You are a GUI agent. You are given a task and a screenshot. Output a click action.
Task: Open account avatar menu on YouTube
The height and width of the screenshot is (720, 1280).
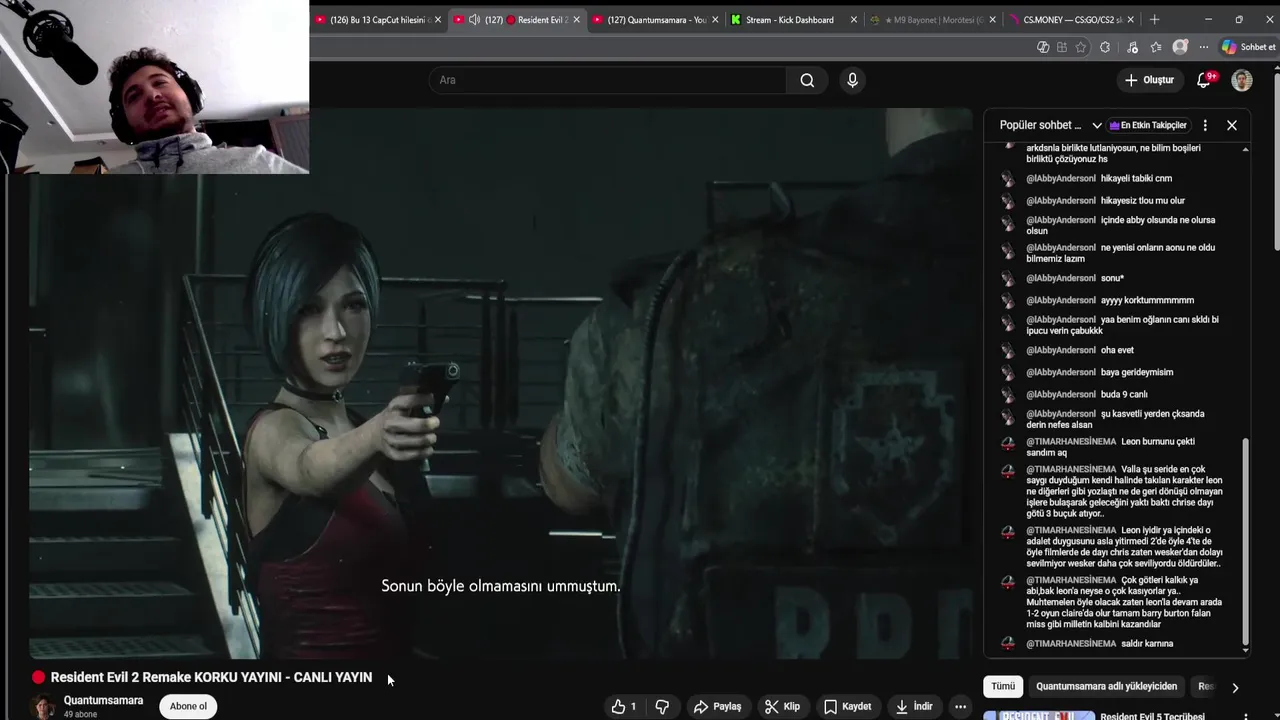tap(1242, 80)
